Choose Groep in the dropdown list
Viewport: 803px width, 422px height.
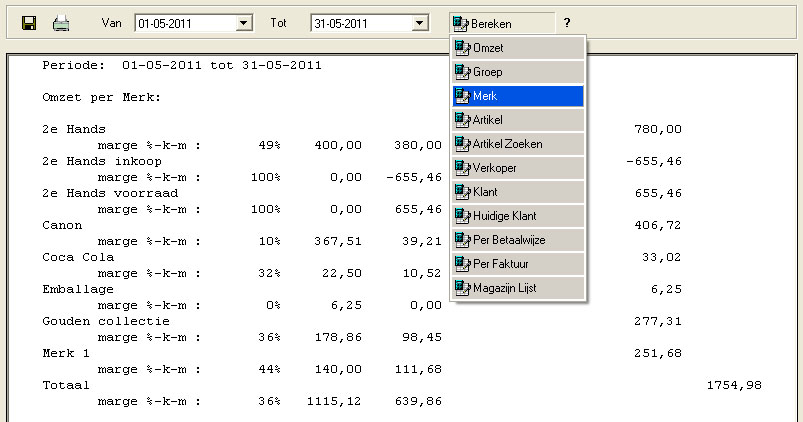point(517,72)
